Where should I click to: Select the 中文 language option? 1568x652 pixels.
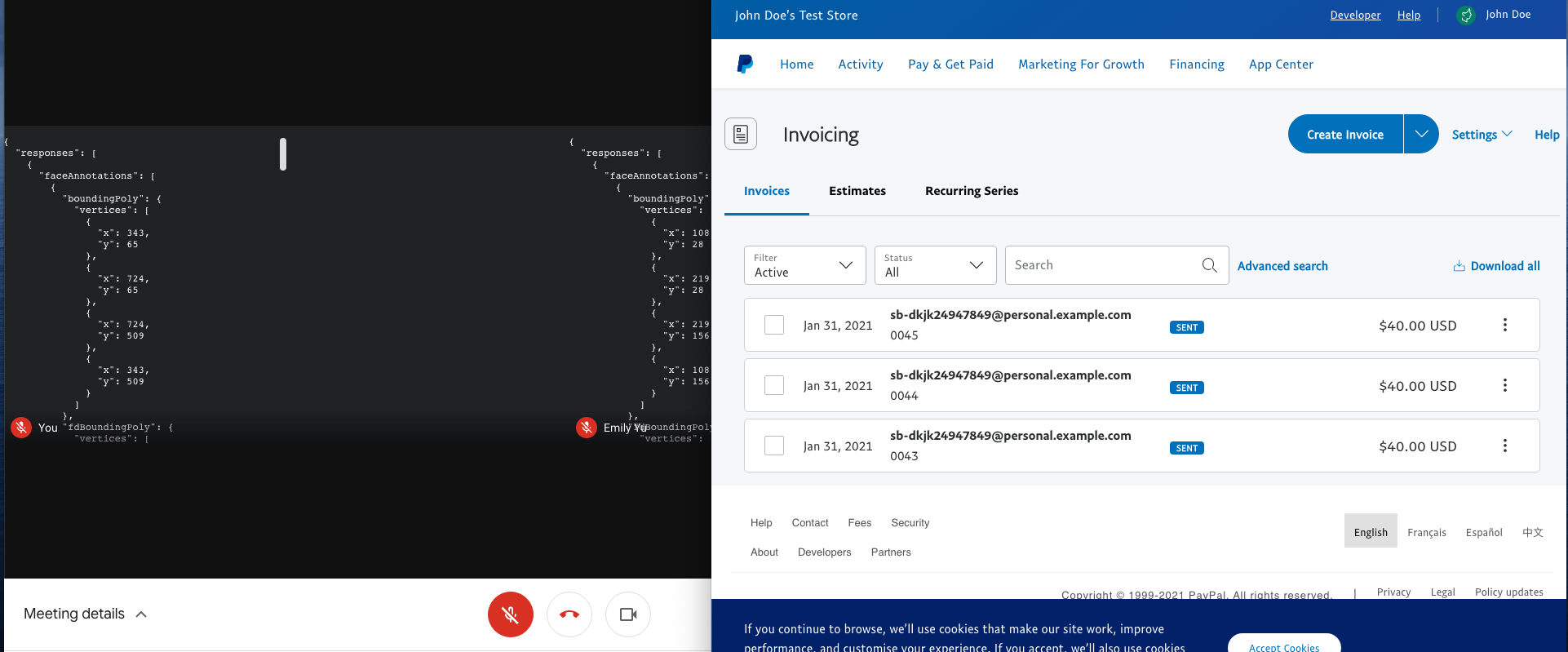tap(1532, 532)
